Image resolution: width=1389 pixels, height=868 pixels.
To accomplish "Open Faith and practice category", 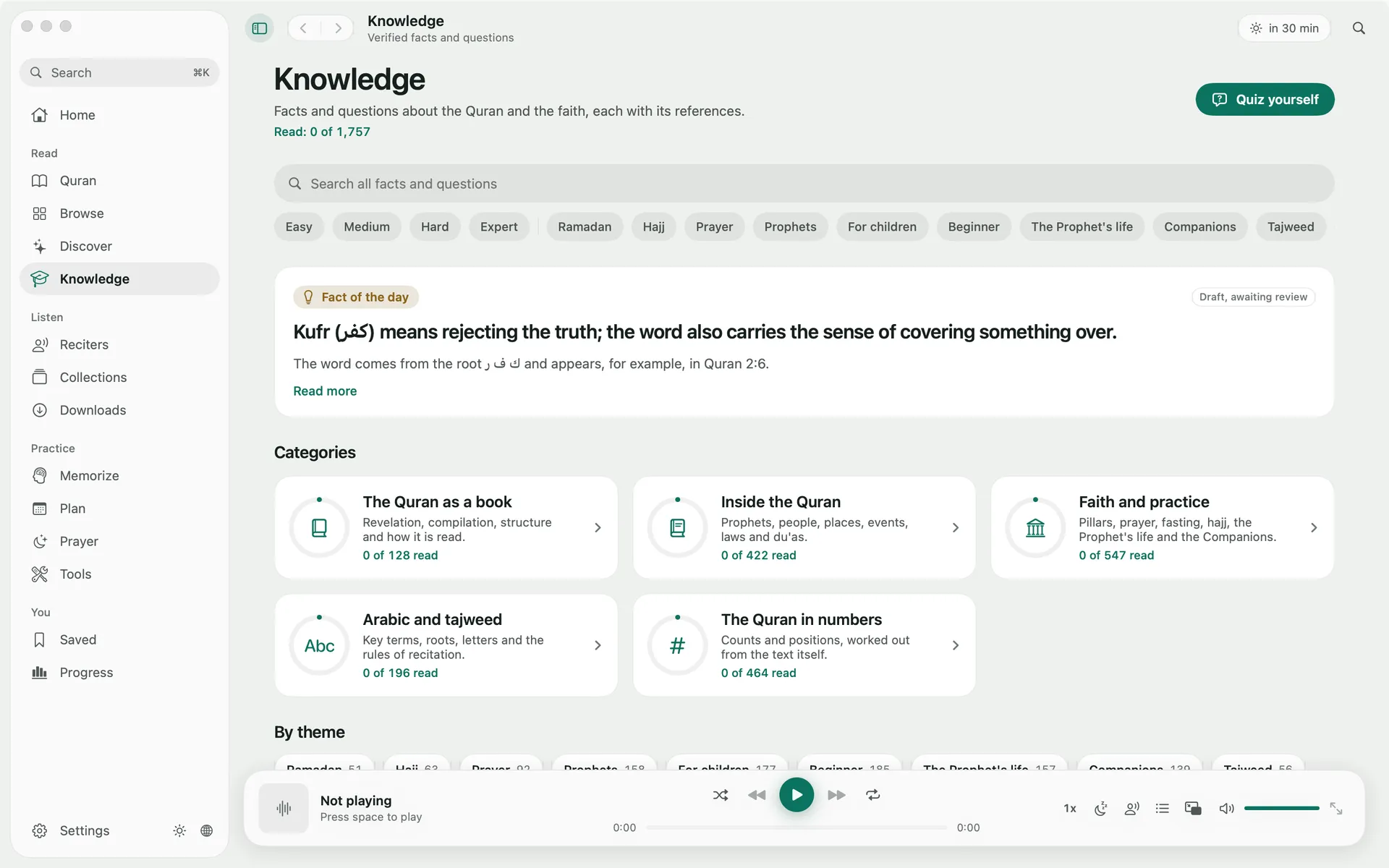I will pyautogui.click(x=1162, y=527).
